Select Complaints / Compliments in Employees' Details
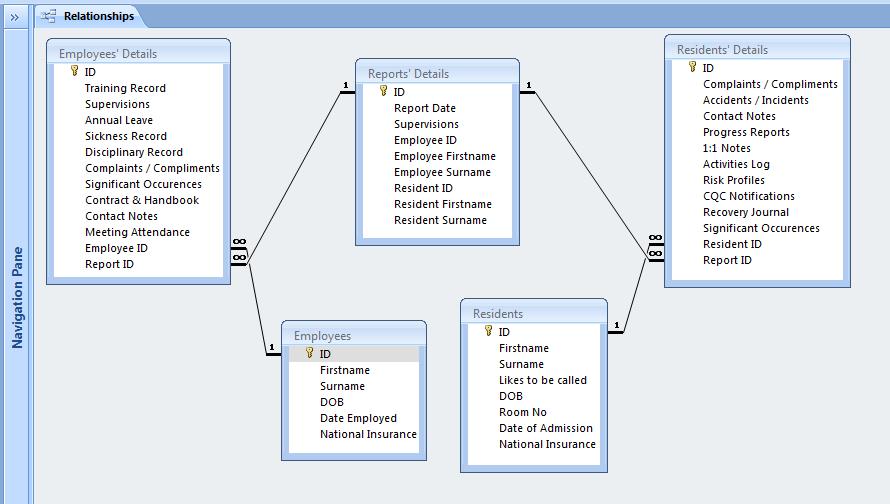This screenshot has height=504, width=890. pyautogui.click(x=152, y=168)
